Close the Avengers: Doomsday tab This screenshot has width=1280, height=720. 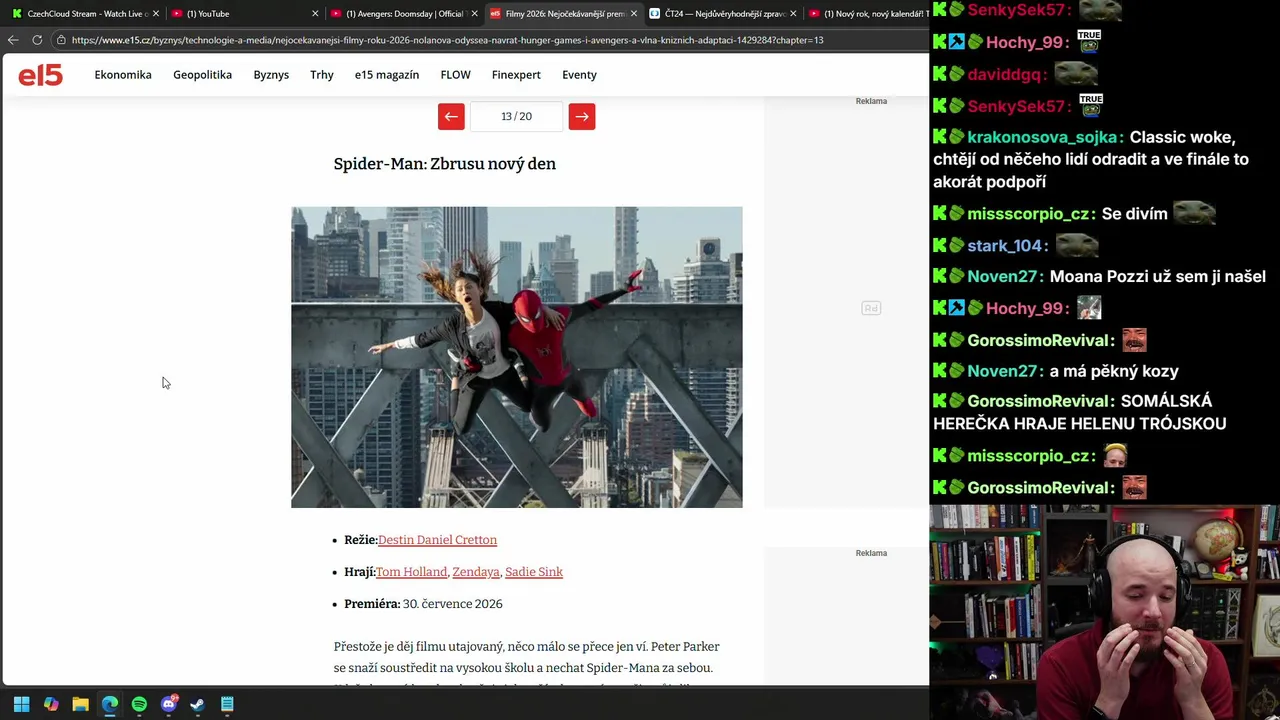475,14
